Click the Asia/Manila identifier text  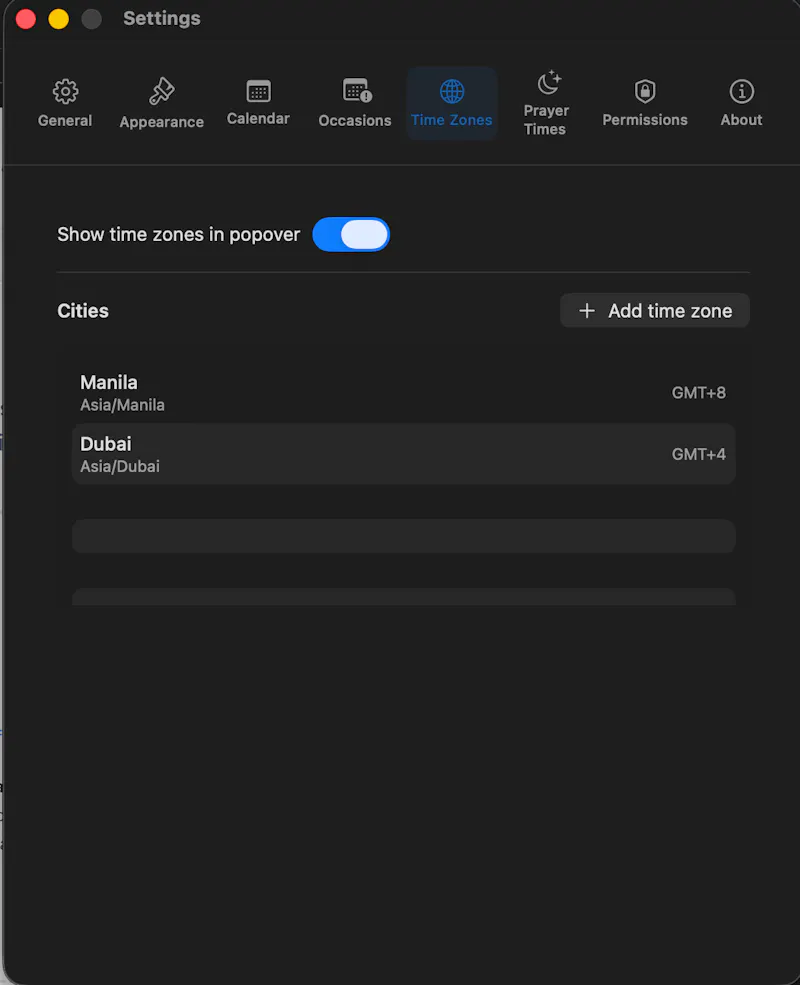(122, 405)
